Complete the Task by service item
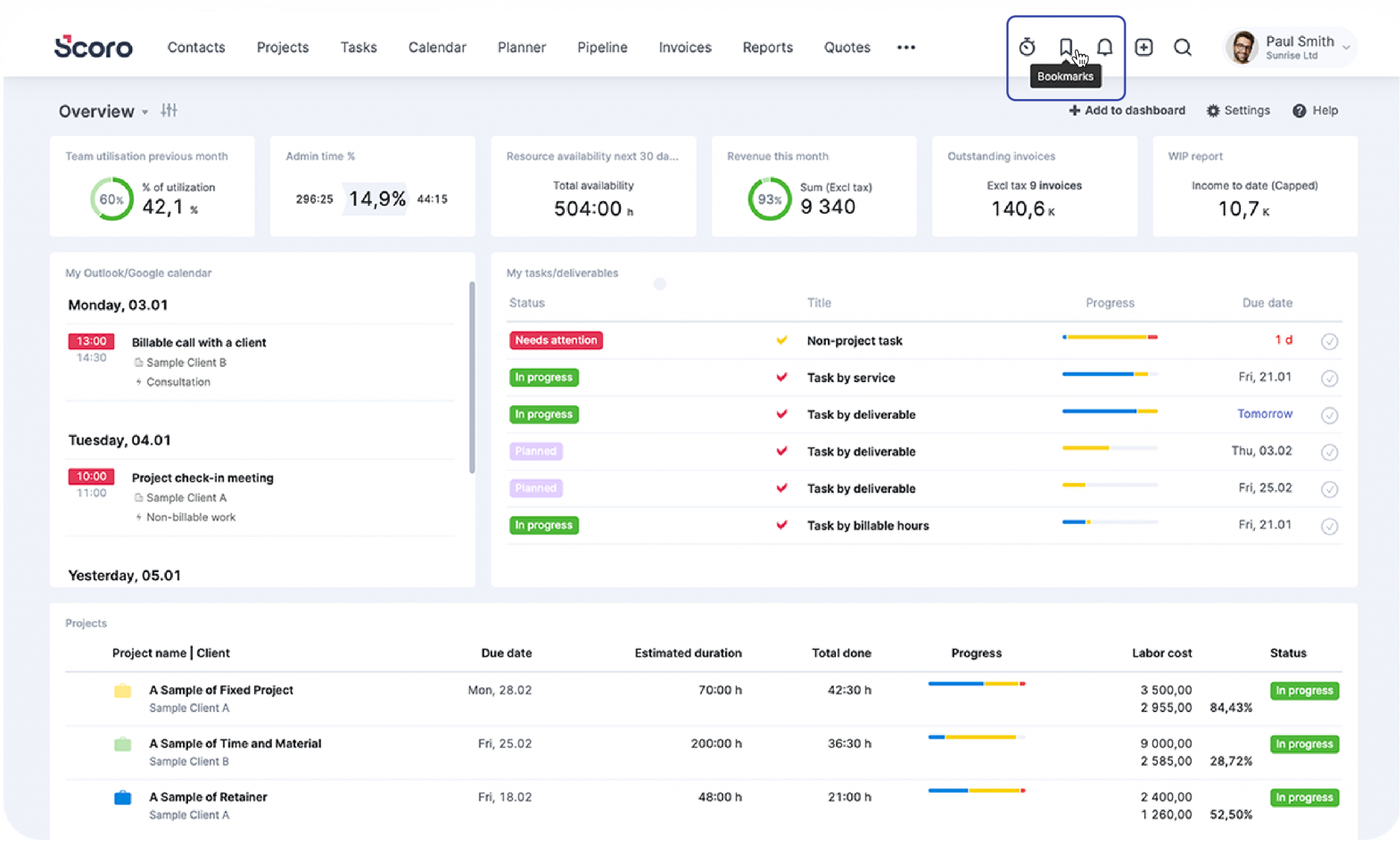 click(x=1330, y=378)
